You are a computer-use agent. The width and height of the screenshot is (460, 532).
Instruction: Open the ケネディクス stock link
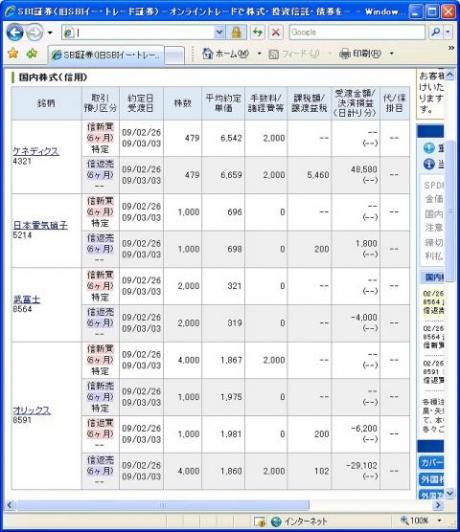click(36, 151)
